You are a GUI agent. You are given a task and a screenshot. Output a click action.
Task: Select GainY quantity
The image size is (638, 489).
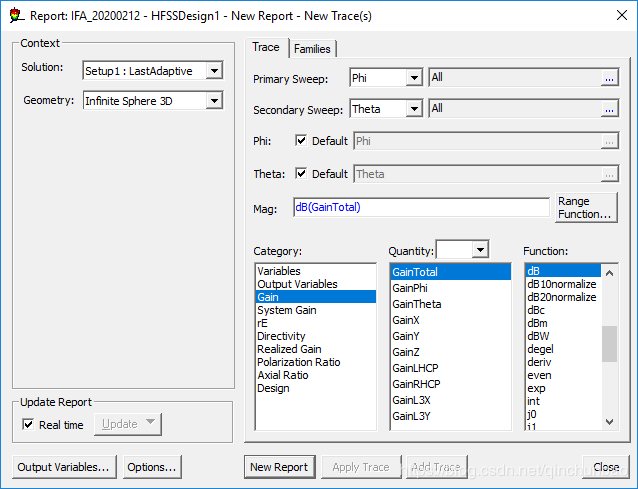point(451,336)
